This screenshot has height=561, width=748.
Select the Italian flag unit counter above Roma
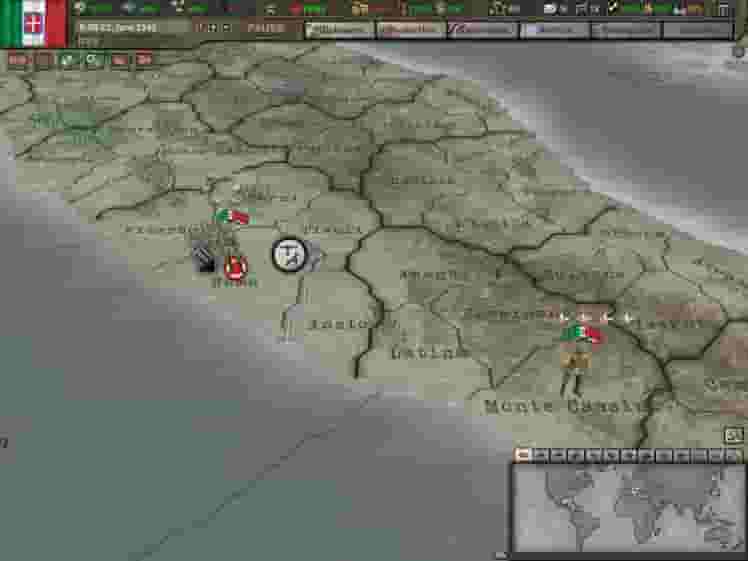(232, 217)
